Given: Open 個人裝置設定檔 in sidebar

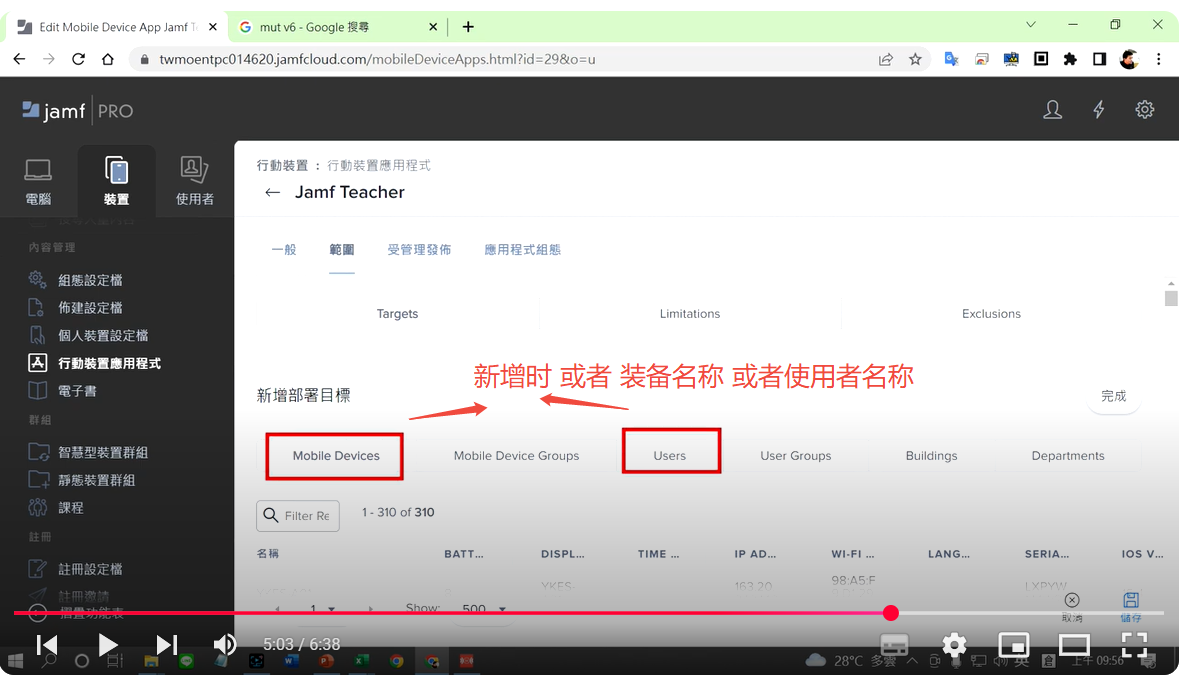Looking at the screenshot, I should pyautogui.click(x=103, y=335).
